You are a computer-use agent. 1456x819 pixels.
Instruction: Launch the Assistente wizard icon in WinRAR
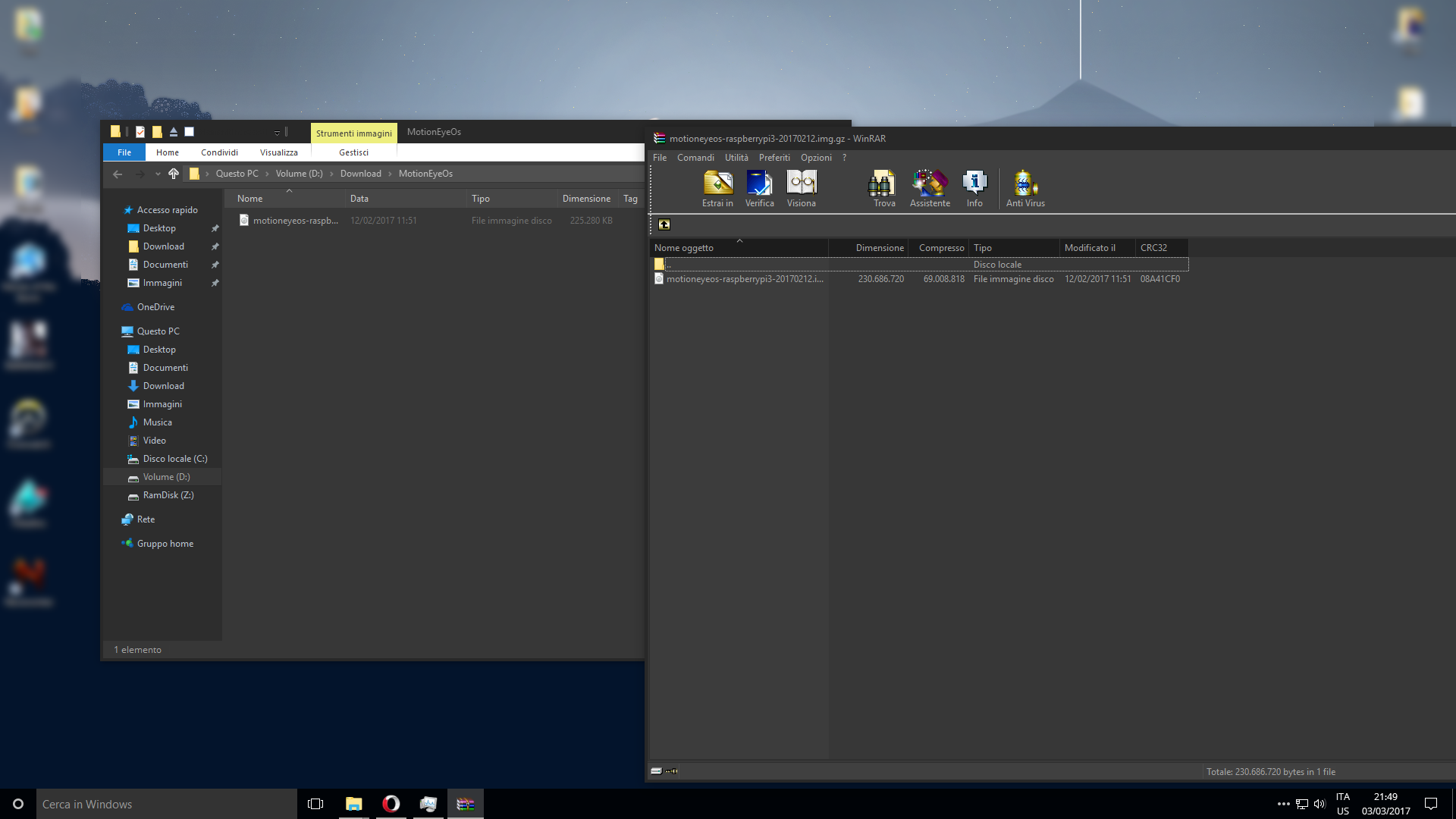[x=930, y=188]
